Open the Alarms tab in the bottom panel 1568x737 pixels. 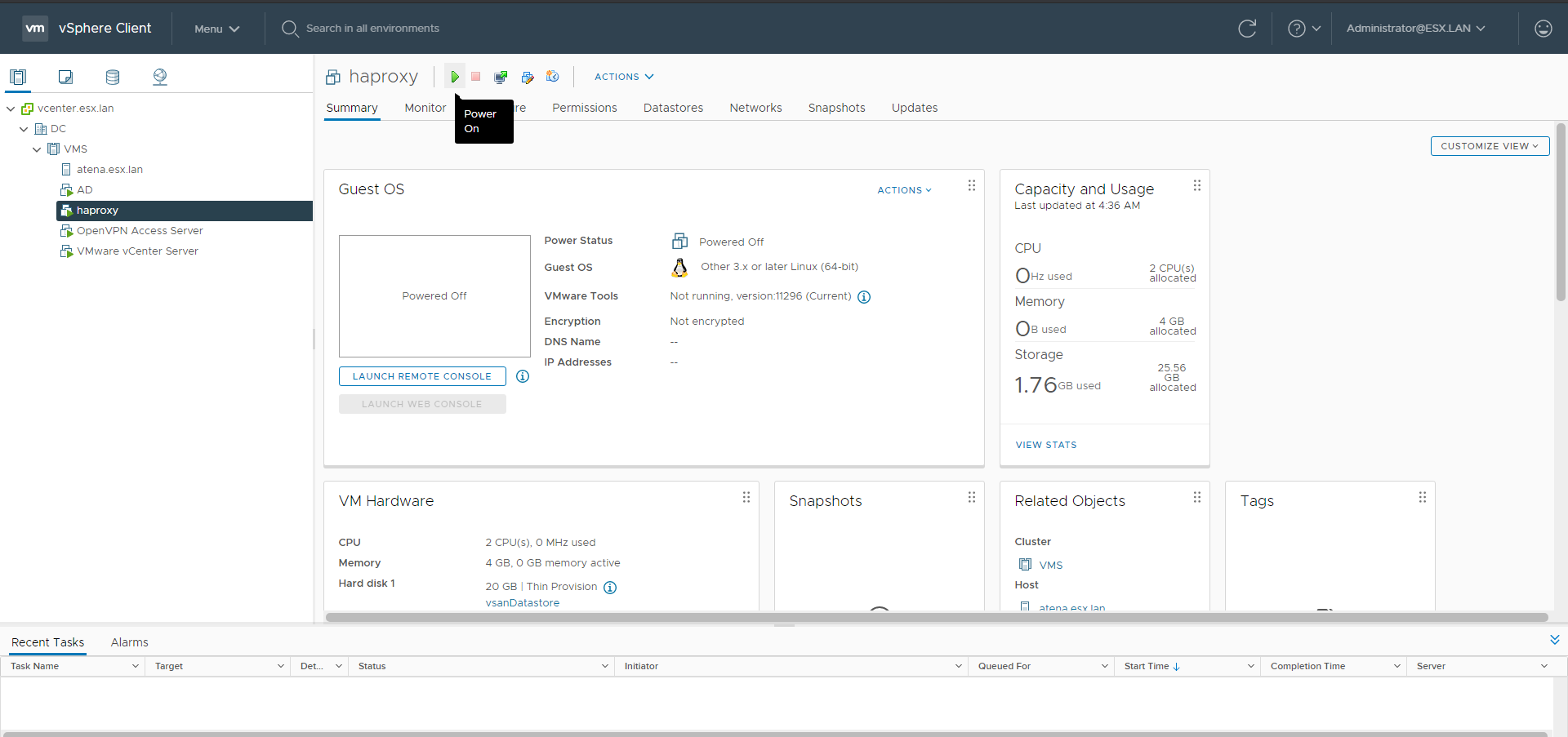tap(129, 642)
